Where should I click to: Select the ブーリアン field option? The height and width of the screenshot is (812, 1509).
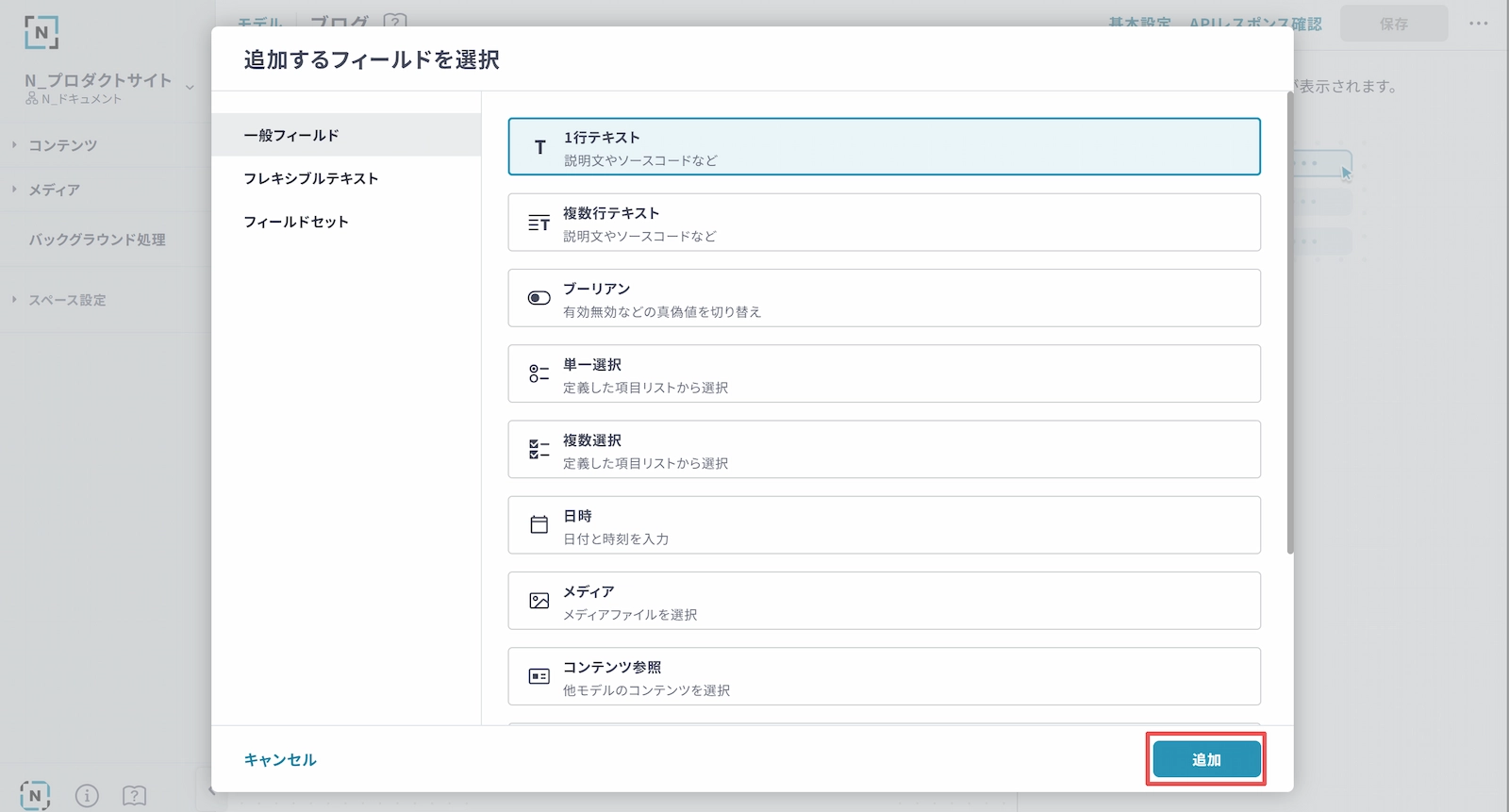883,298
